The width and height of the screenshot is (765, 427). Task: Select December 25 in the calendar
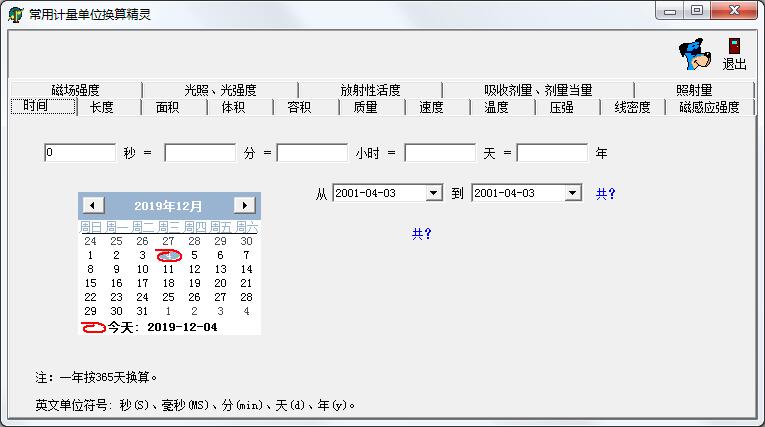168,297
